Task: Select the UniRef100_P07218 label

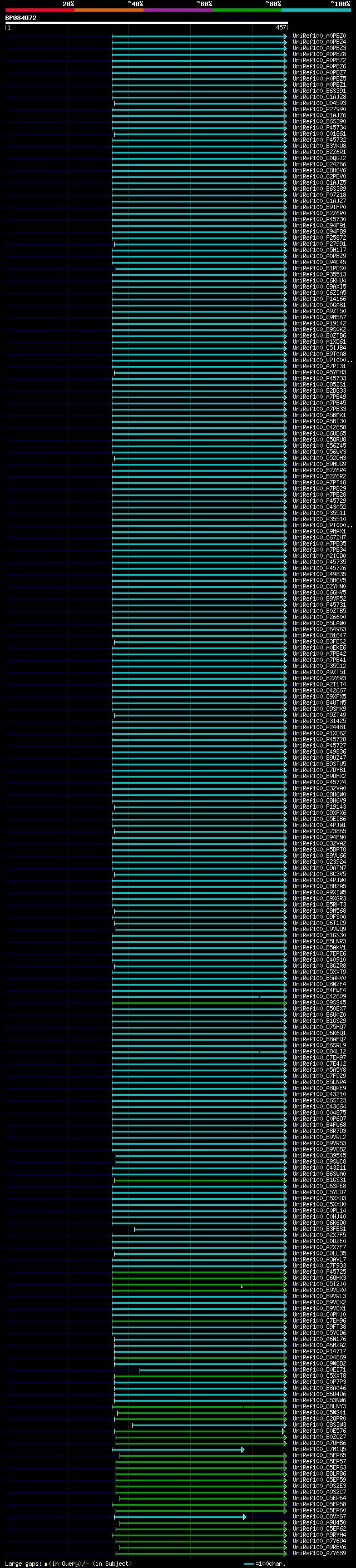Action: [319, 195]
